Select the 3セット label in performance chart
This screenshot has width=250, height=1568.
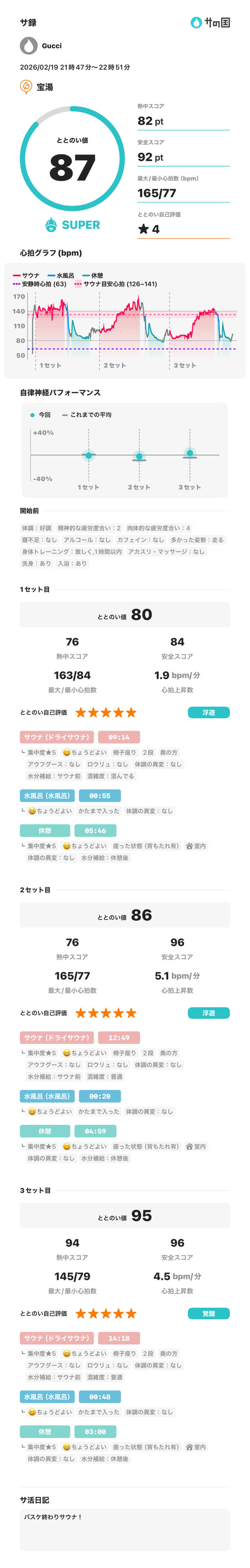(x=189, y=487)
